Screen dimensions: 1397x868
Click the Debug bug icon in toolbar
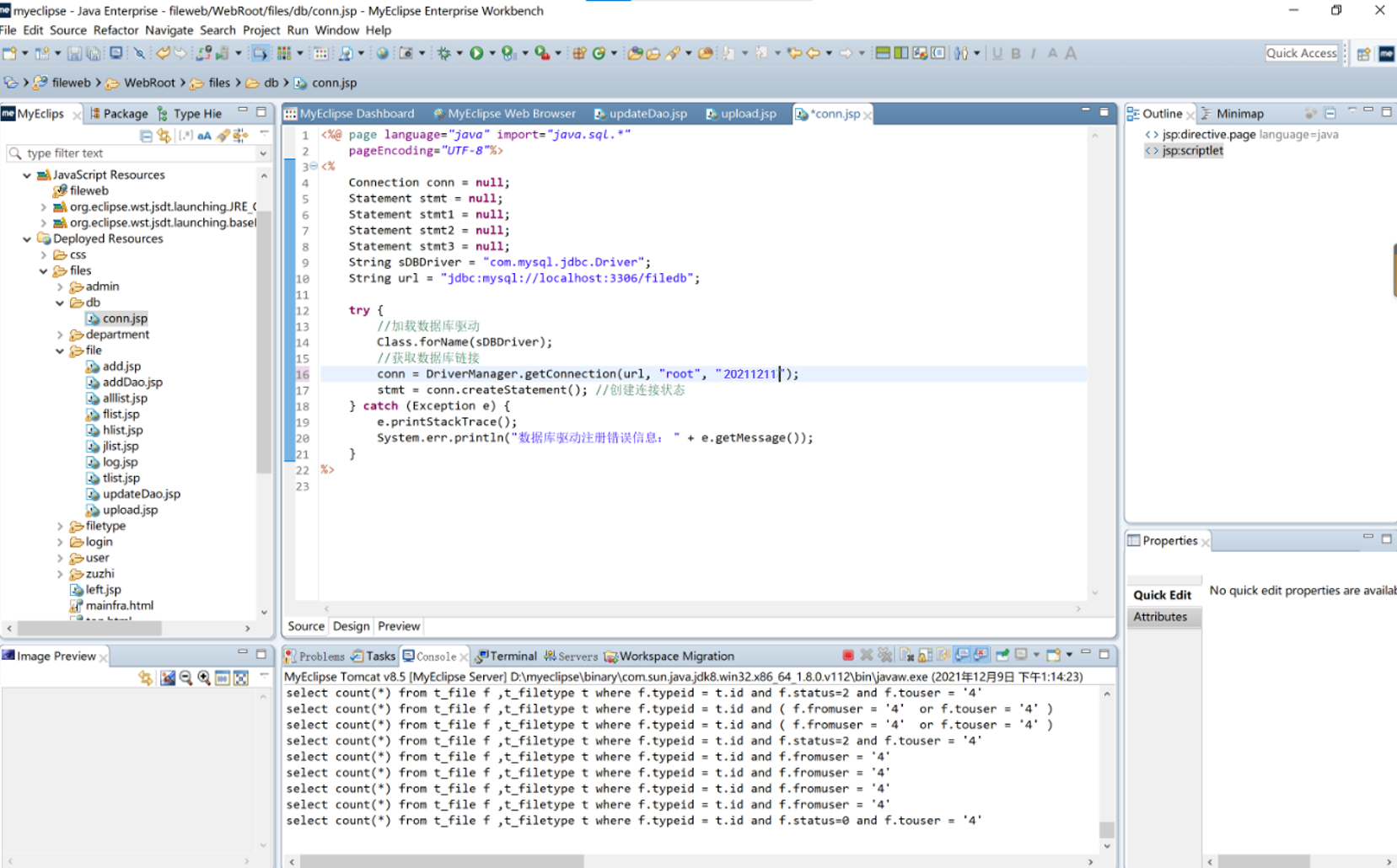(x=443, y=53)
